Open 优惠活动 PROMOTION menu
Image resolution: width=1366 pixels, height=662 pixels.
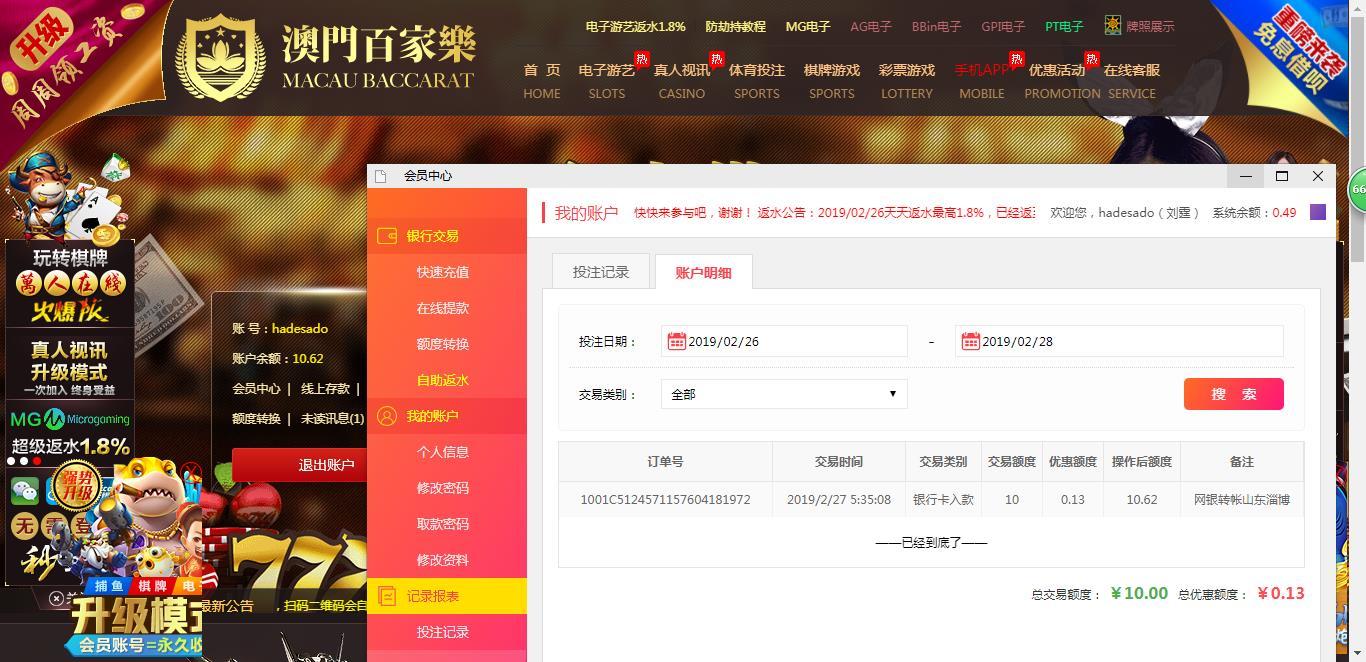(x=1062, y=81)
